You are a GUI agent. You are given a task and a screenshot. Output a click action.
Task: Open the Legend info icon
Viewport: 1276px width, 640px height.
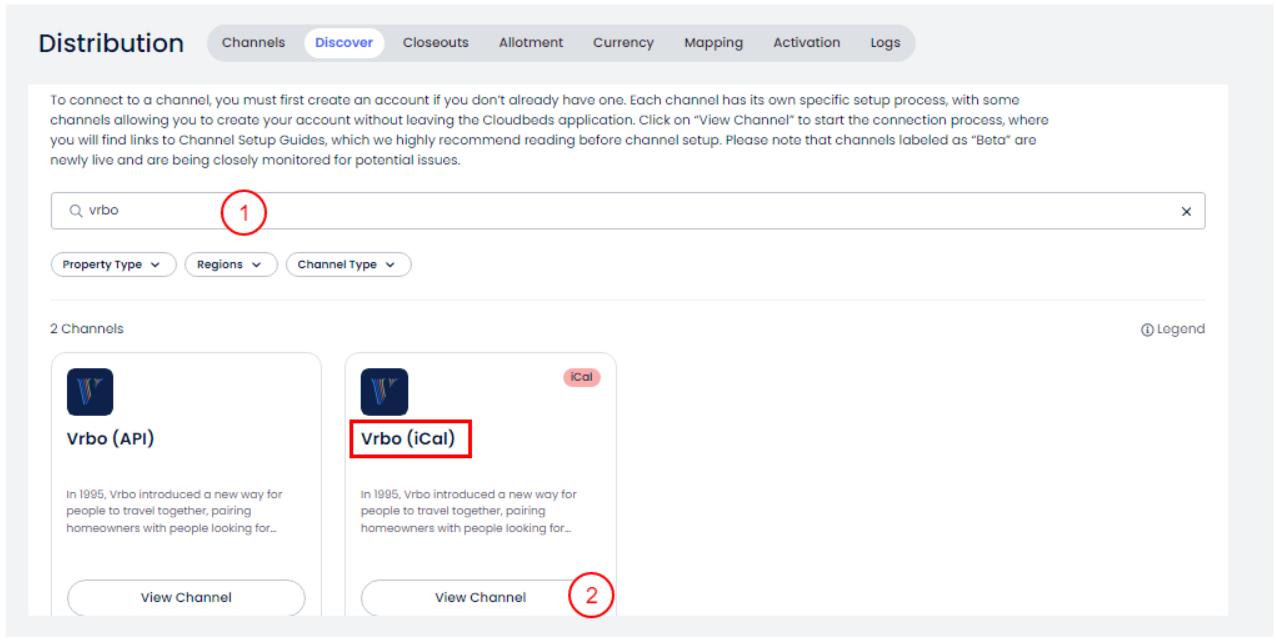pyautogui.click(x=1147, y=330)
